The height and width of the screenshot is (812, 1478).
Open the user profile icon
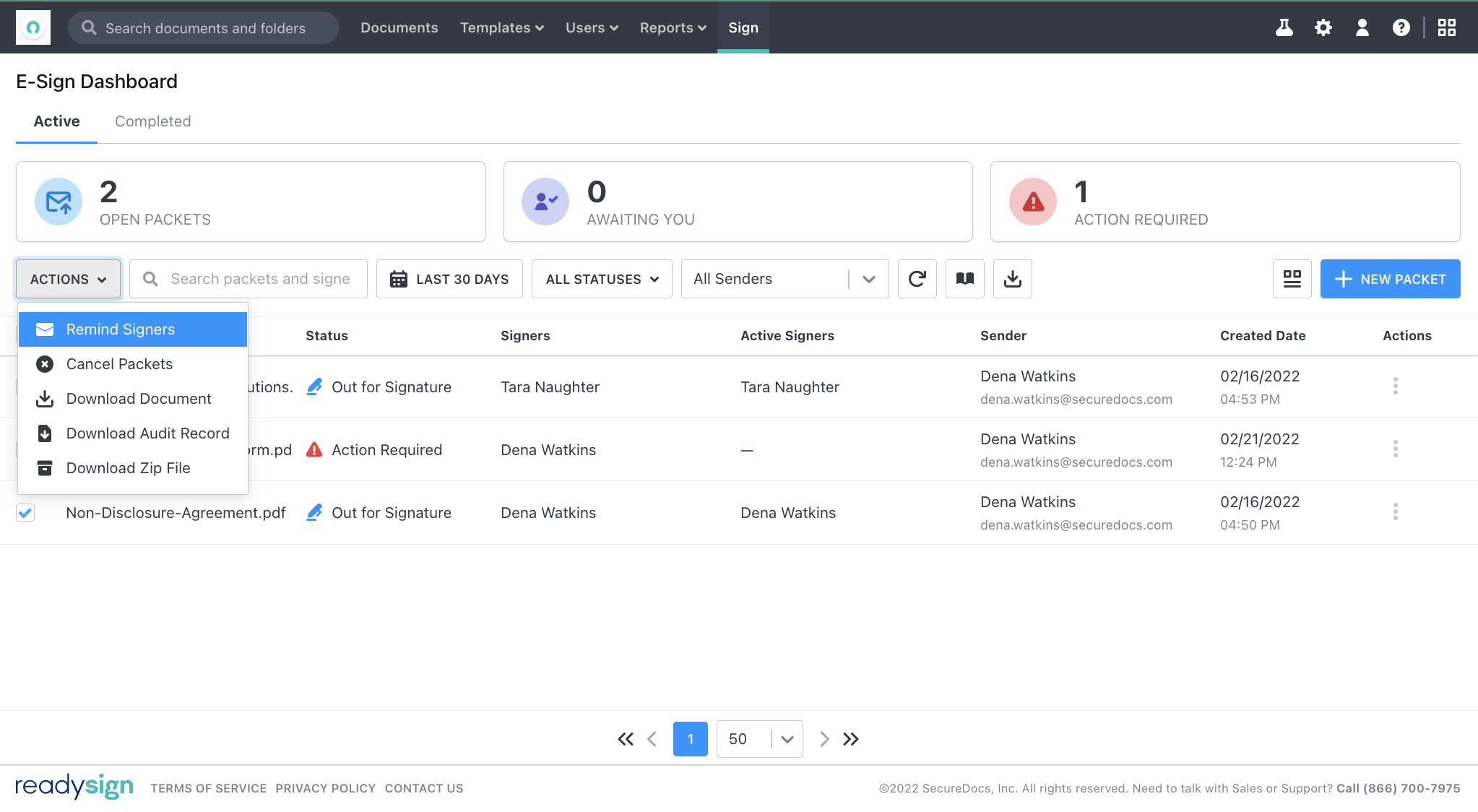[x=1362, y=27]
